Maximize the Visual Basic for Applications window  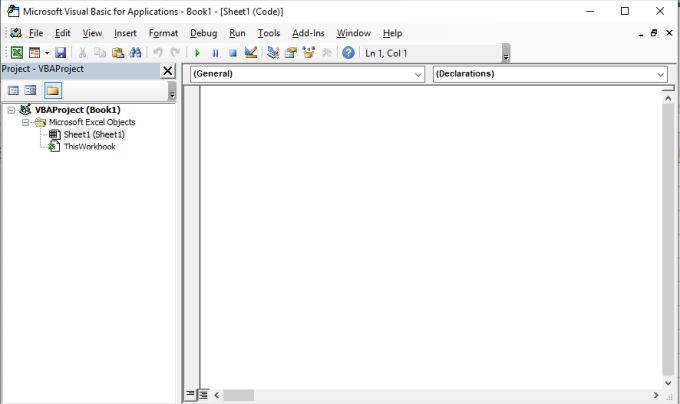(x=625, y=11)
